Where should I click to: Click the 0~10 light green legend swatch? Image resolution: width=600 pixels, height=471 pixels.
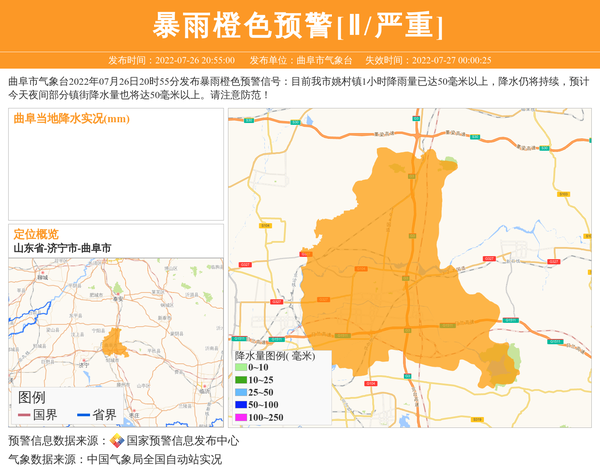pos(241,368)
